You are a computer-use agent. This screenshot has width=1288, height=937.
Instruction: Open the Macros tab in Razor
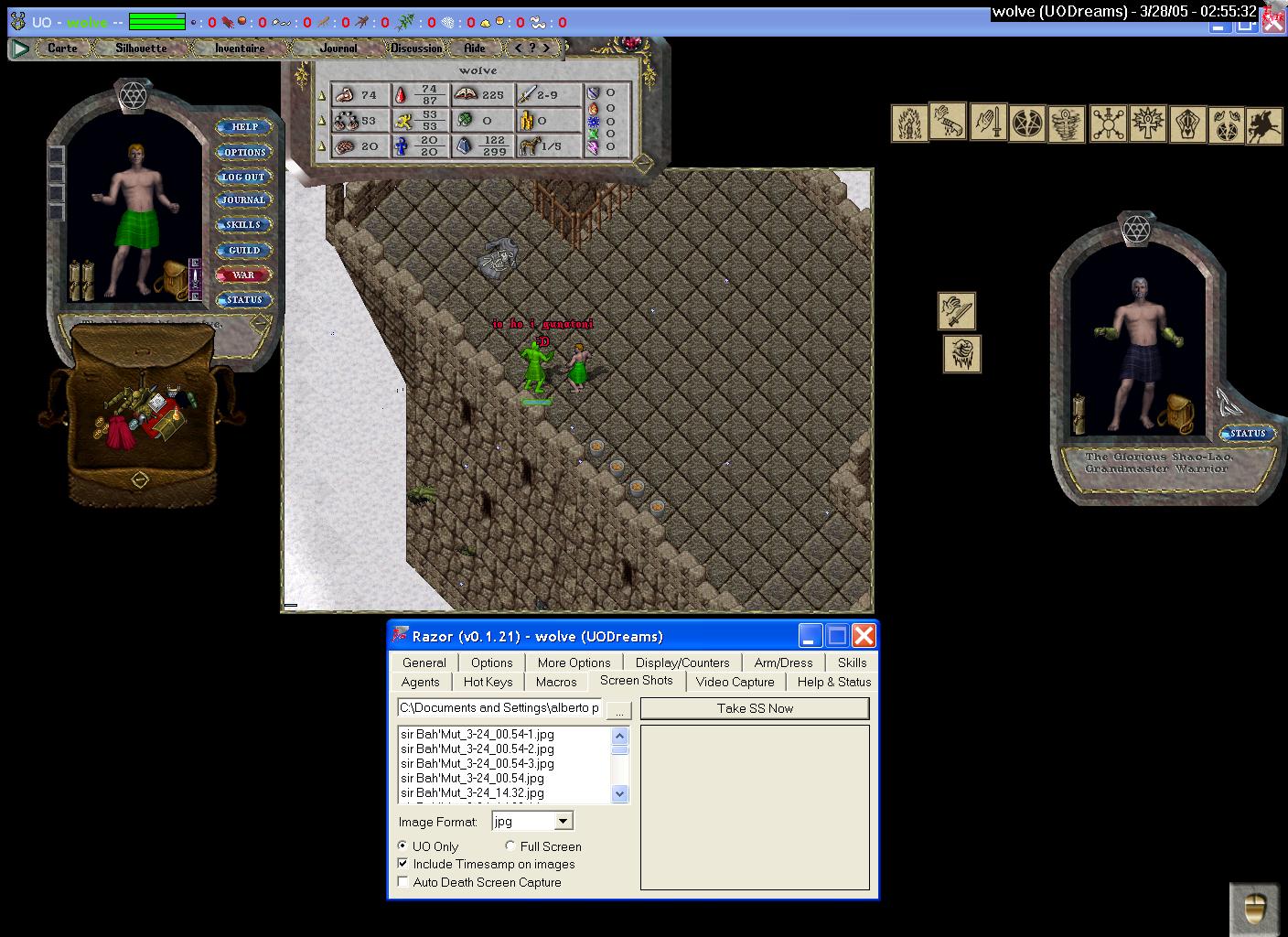556,682
